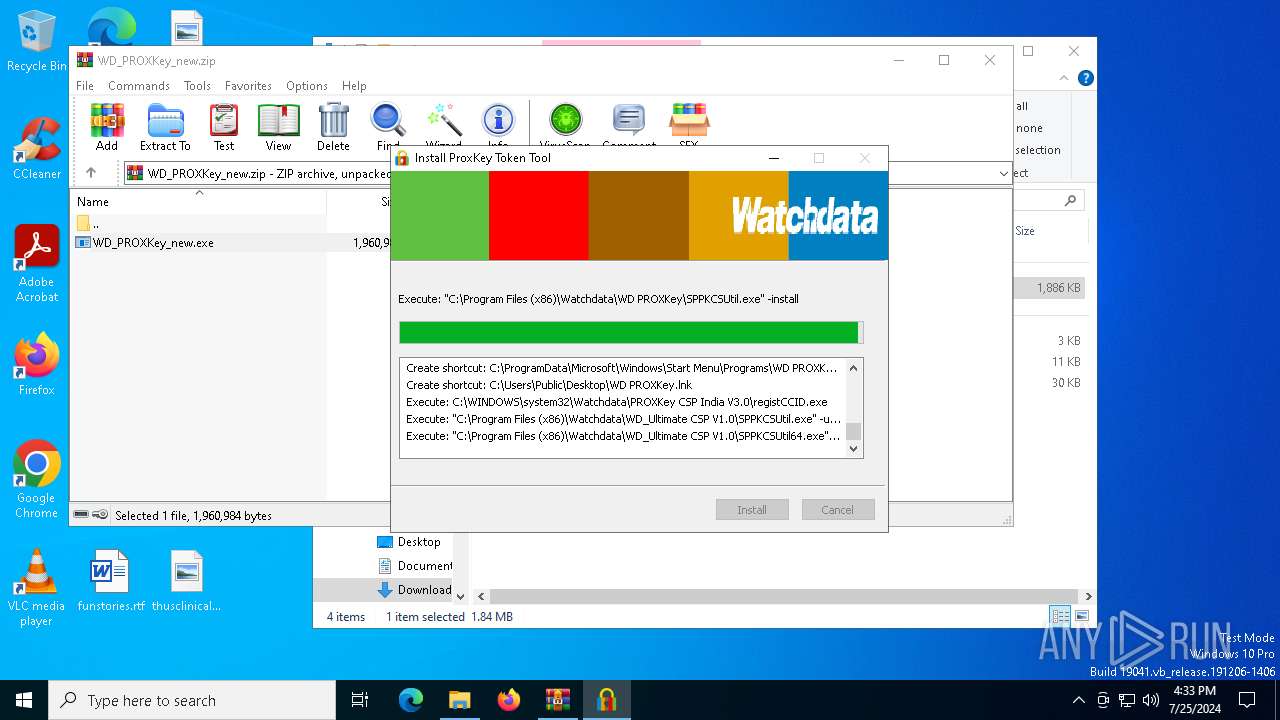Click the Test archive icon
This screenshot has height=720, width=1280.
coord(224,127)
